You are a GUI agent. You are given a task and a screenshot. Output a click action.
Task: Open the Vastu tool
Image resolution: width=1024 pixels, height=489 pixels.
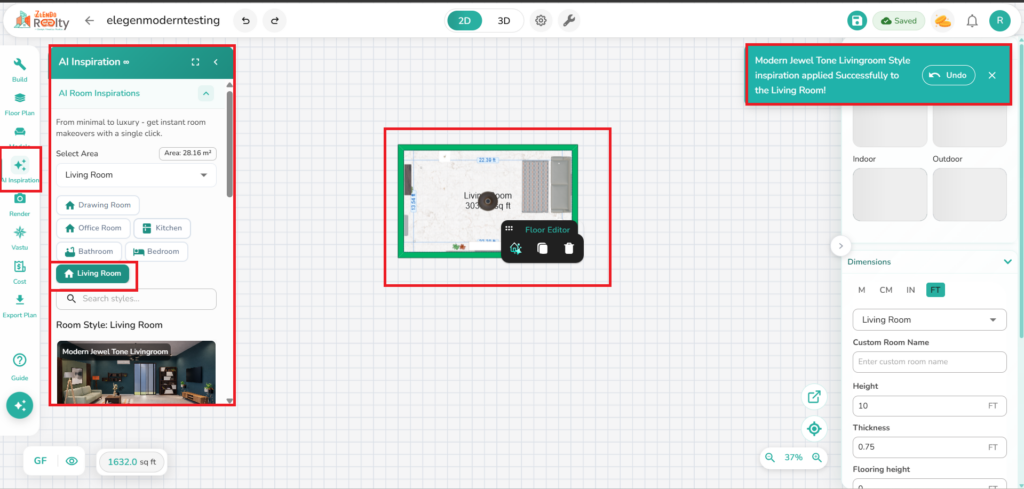tap(20, 237)
